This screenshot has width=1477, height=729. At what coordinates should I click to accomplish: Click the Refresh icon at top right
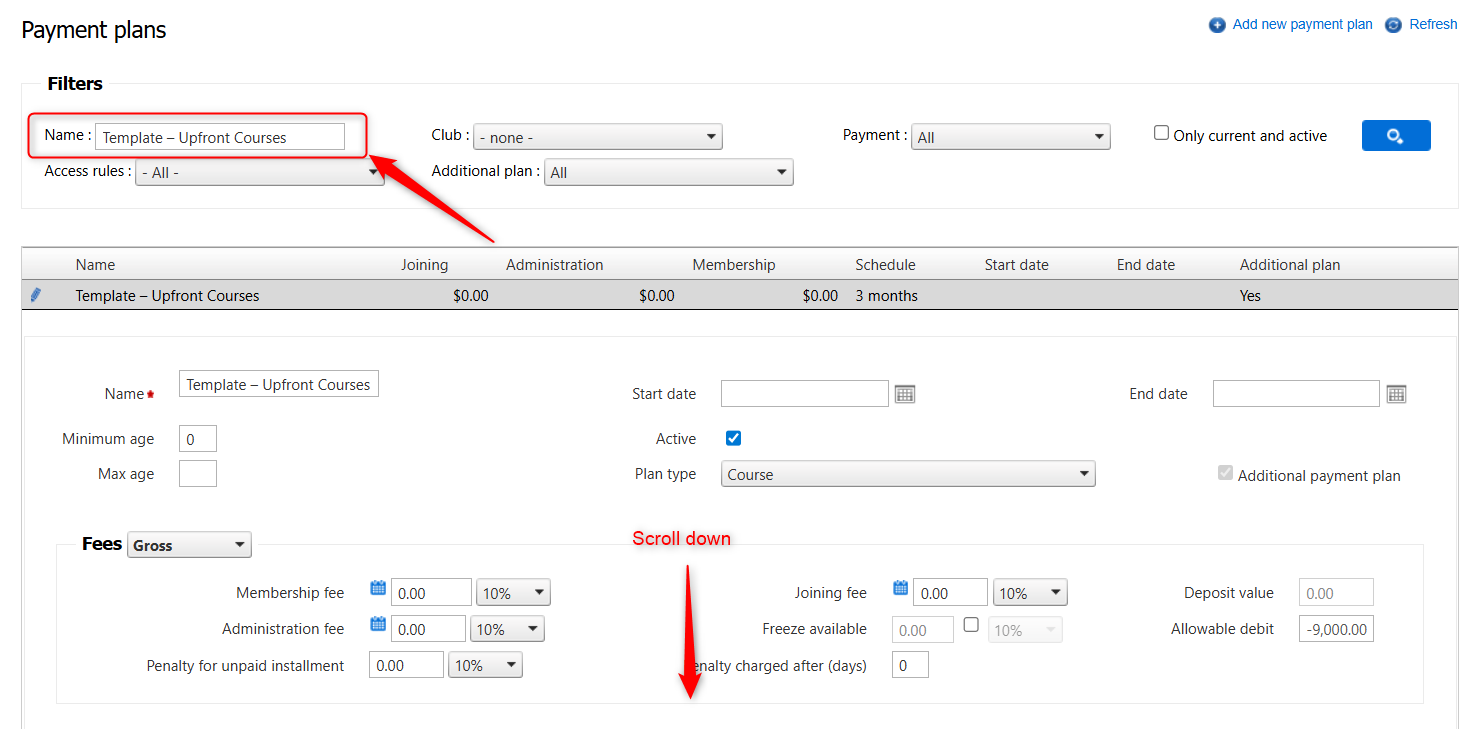pos(1393,25)
